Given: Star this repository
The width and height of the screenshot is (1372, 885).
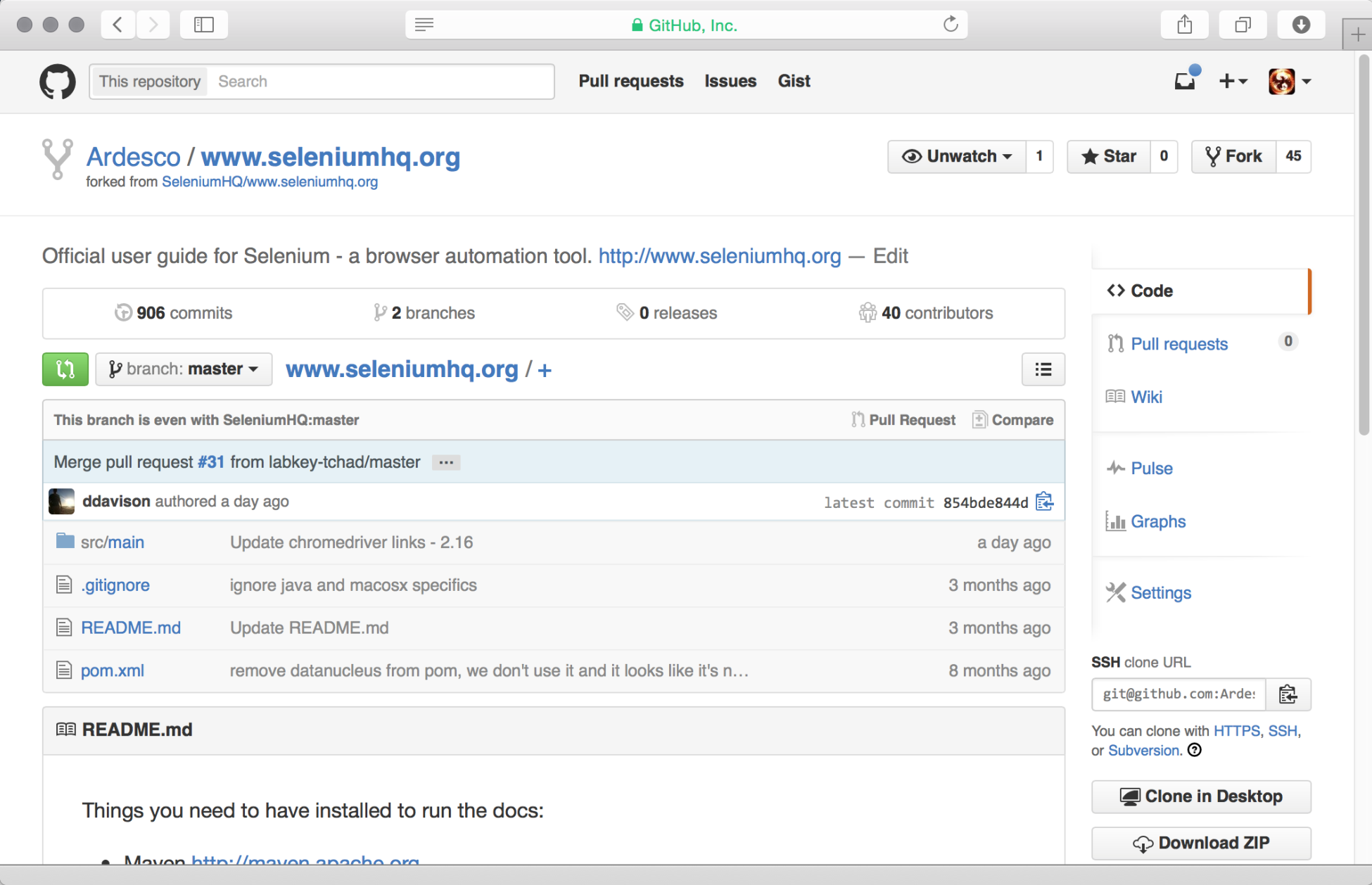Looking at the screenshot, I should tap(1109, 156).
